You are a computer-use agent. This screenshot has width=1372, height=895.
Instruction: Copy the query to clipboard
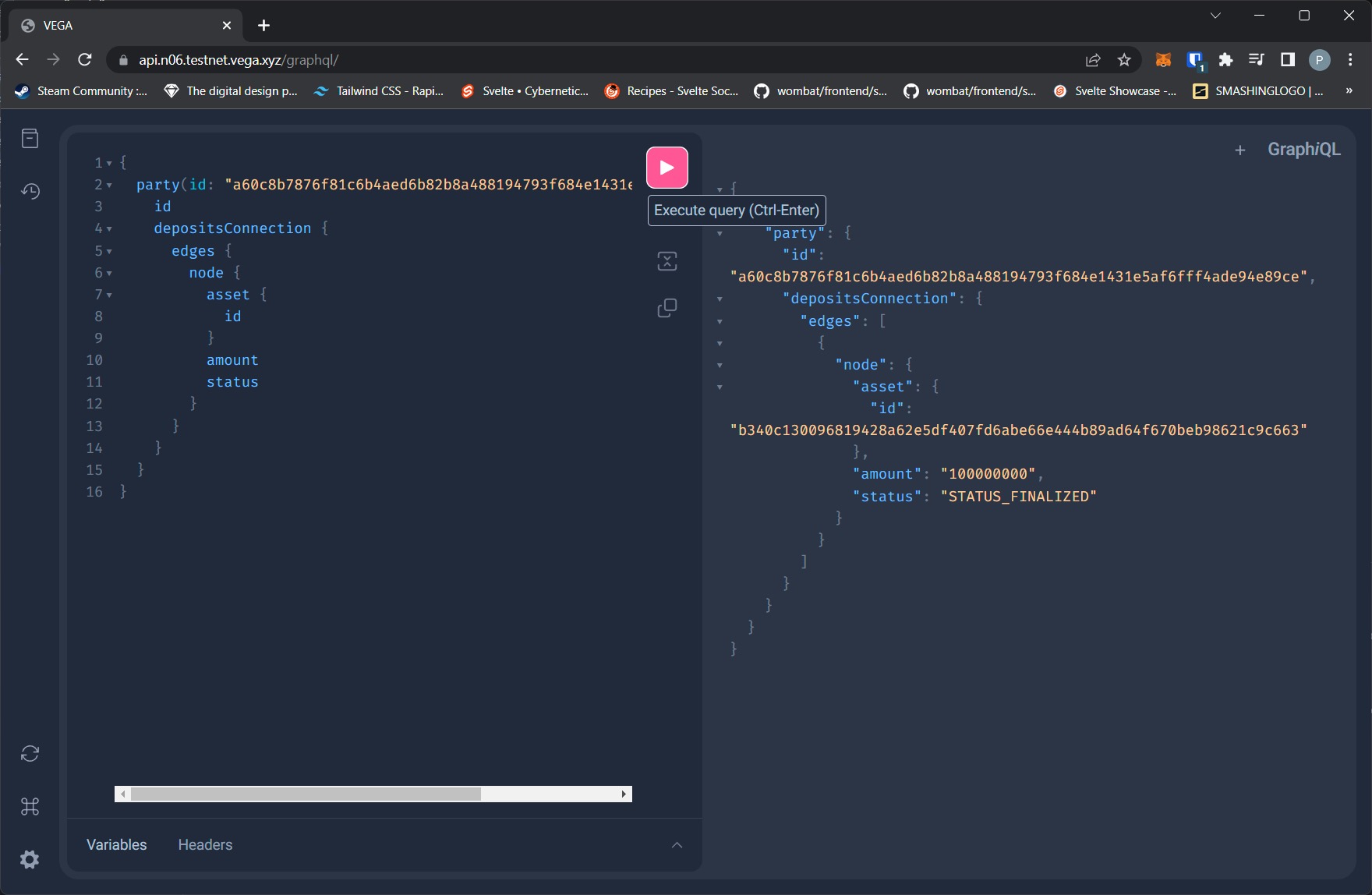coord(667,307)
